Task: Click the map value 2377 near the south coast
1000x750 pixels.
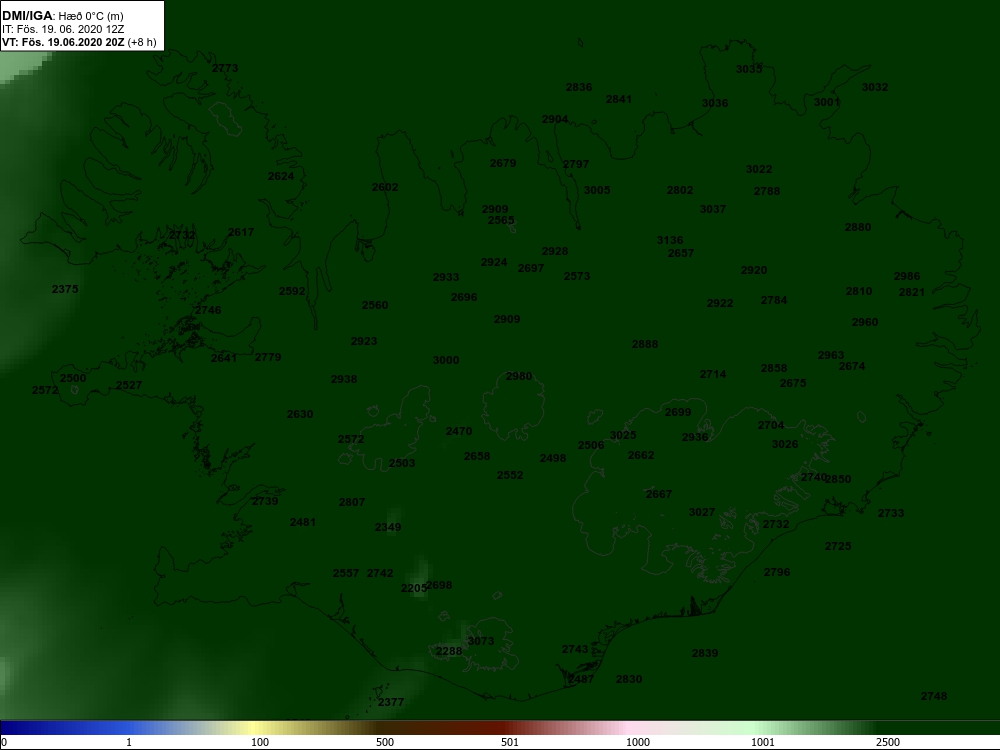Action: (x=391, y=702)
